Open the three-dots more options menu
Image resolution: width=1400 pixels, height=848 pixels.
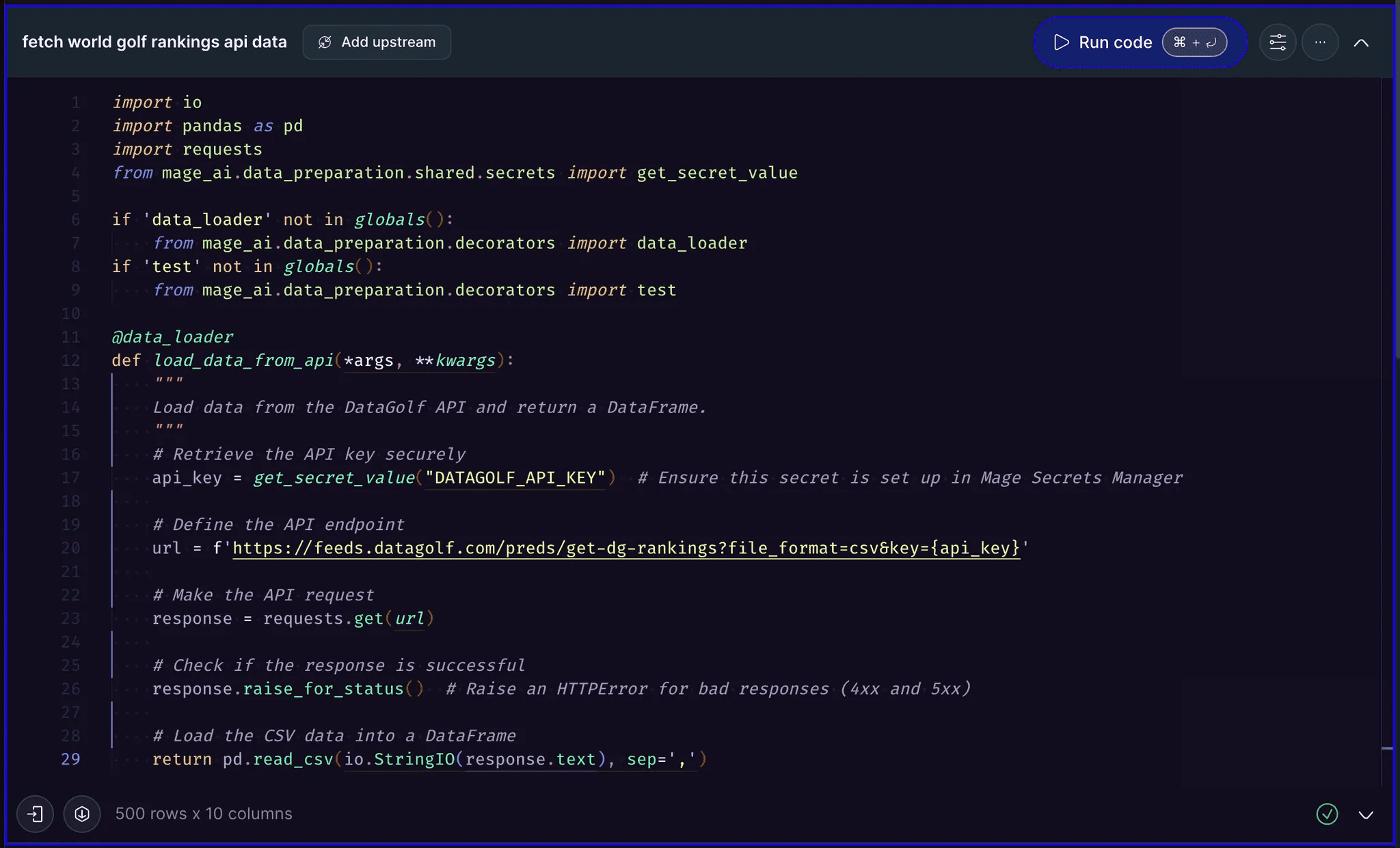(x=1320, y=42)
